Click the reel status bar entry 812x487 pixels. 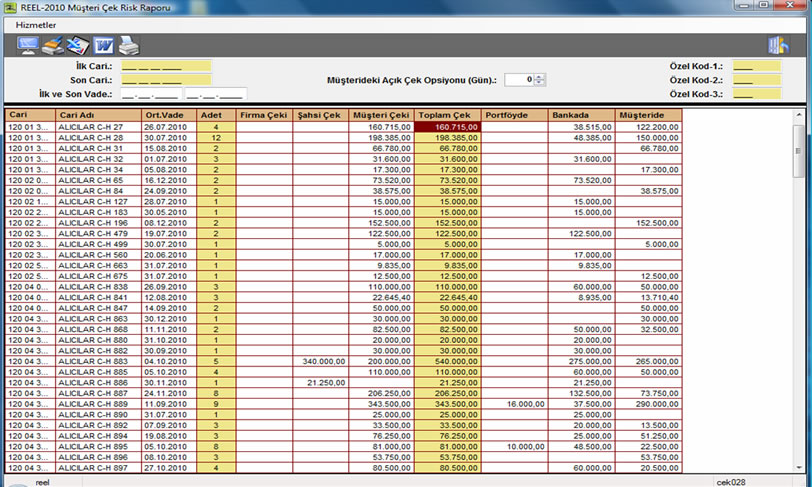[x=42, y=482]
